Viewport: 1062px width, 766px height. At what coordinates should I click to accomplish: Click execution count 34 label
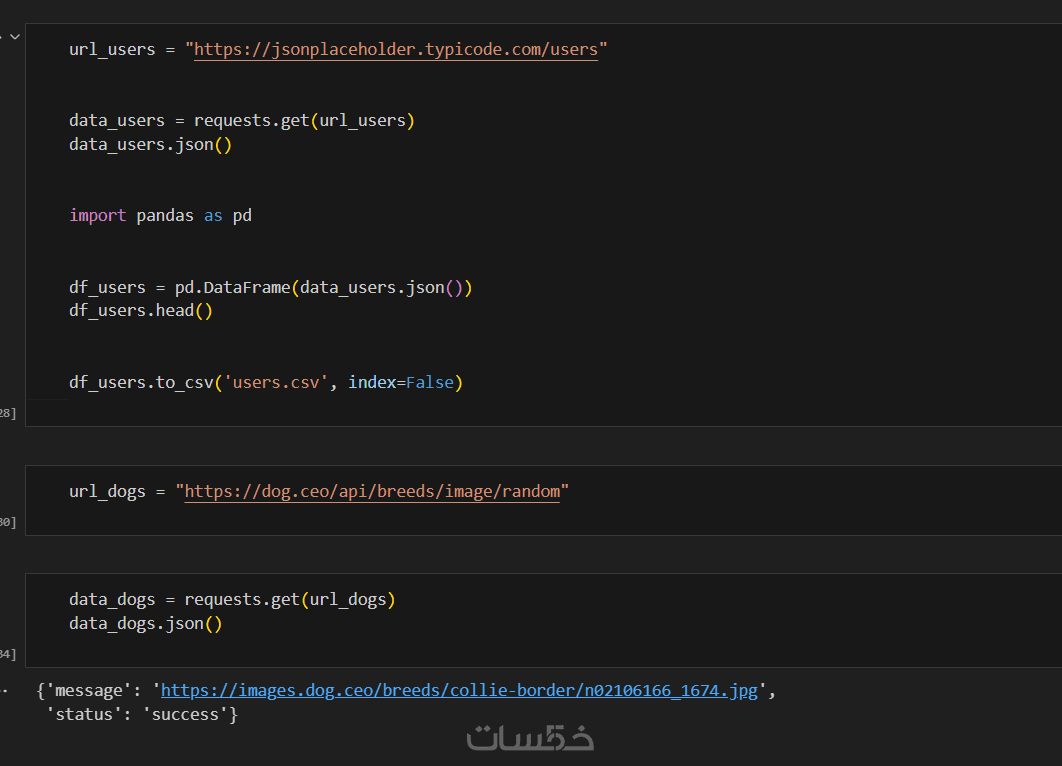8,654
